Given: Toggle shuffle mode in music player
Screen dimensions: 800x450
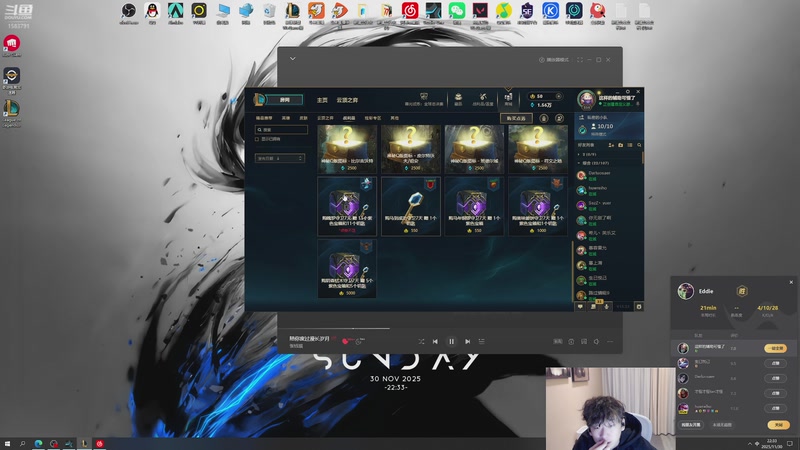Looking at the screenshot, I should (421, 341).
